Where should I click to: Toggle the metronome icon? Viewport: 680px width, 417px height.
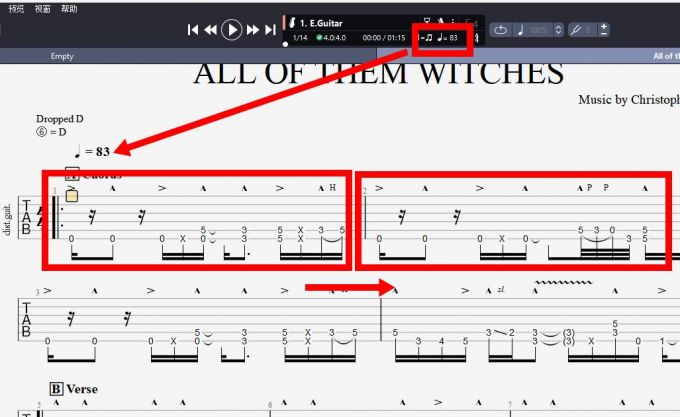point(441,20)
